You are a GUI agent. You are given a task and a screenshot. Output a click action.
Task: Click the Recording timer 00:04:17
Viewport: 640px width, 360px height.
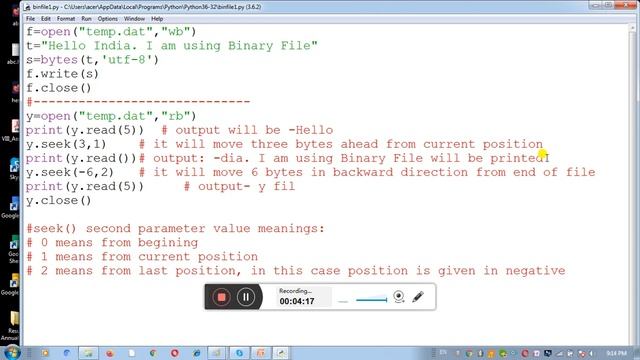point(297,301)
